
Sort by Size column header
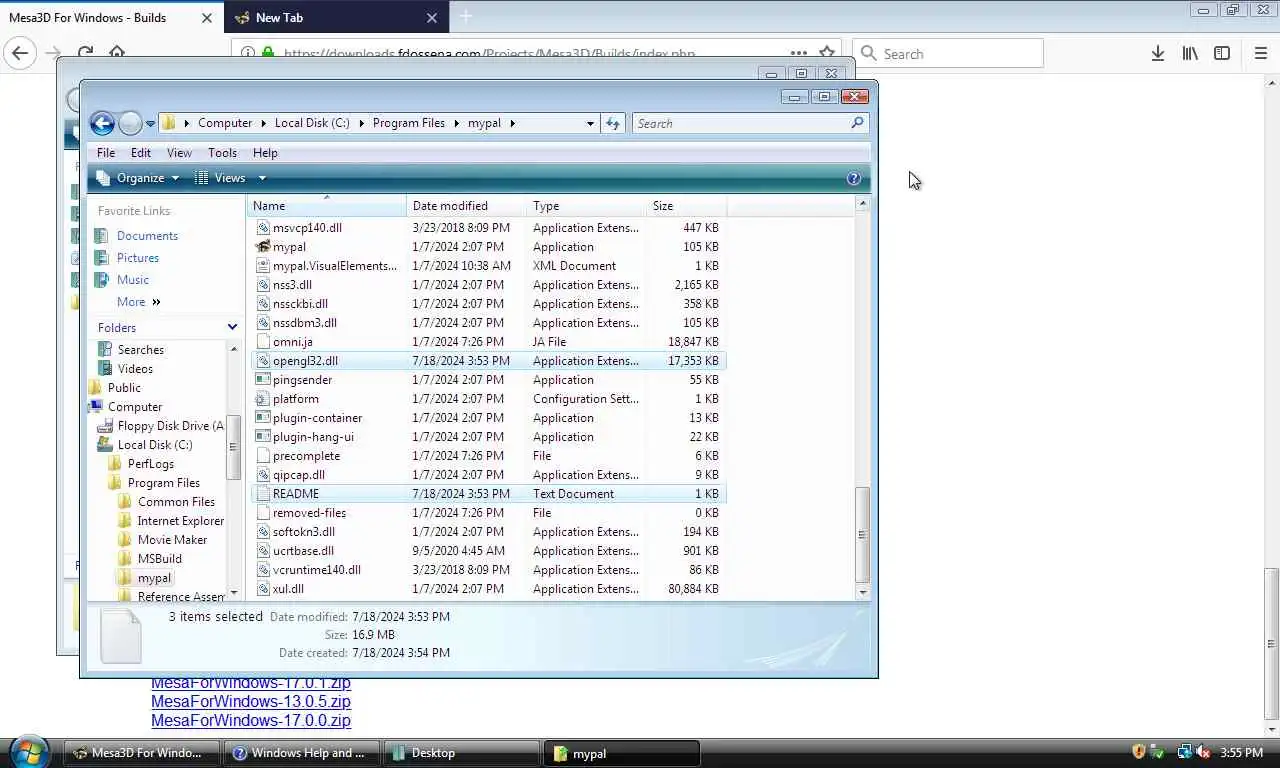tap(686, 206)
